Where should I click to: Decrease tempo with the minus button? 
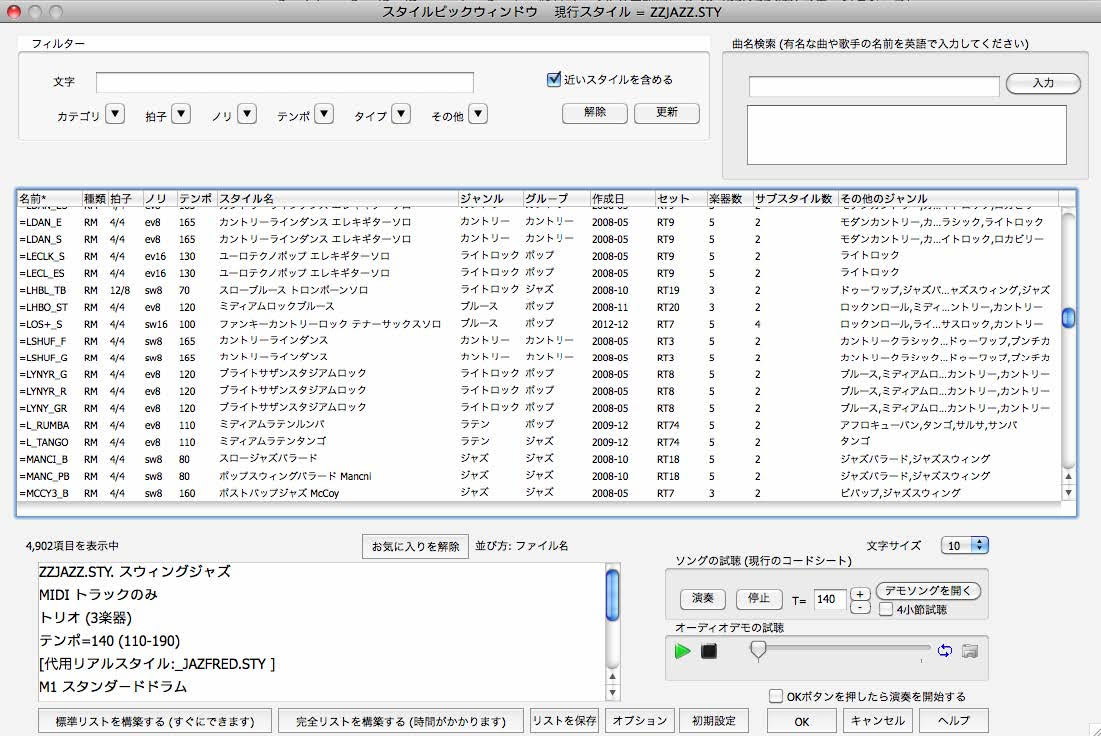860,607
